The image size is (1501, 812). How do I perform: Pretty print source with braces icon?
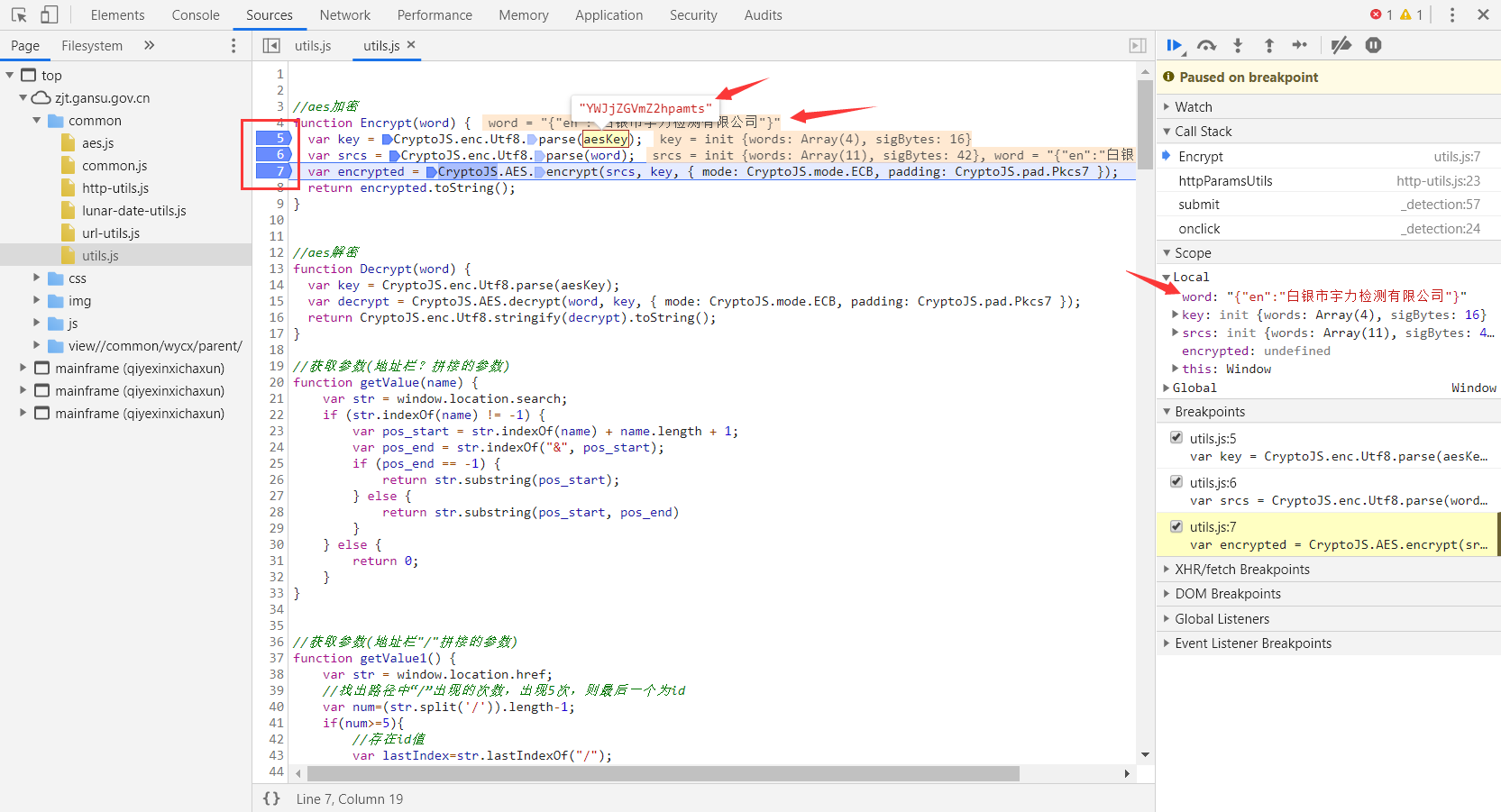pyautogui.click(x=271, y=798)
